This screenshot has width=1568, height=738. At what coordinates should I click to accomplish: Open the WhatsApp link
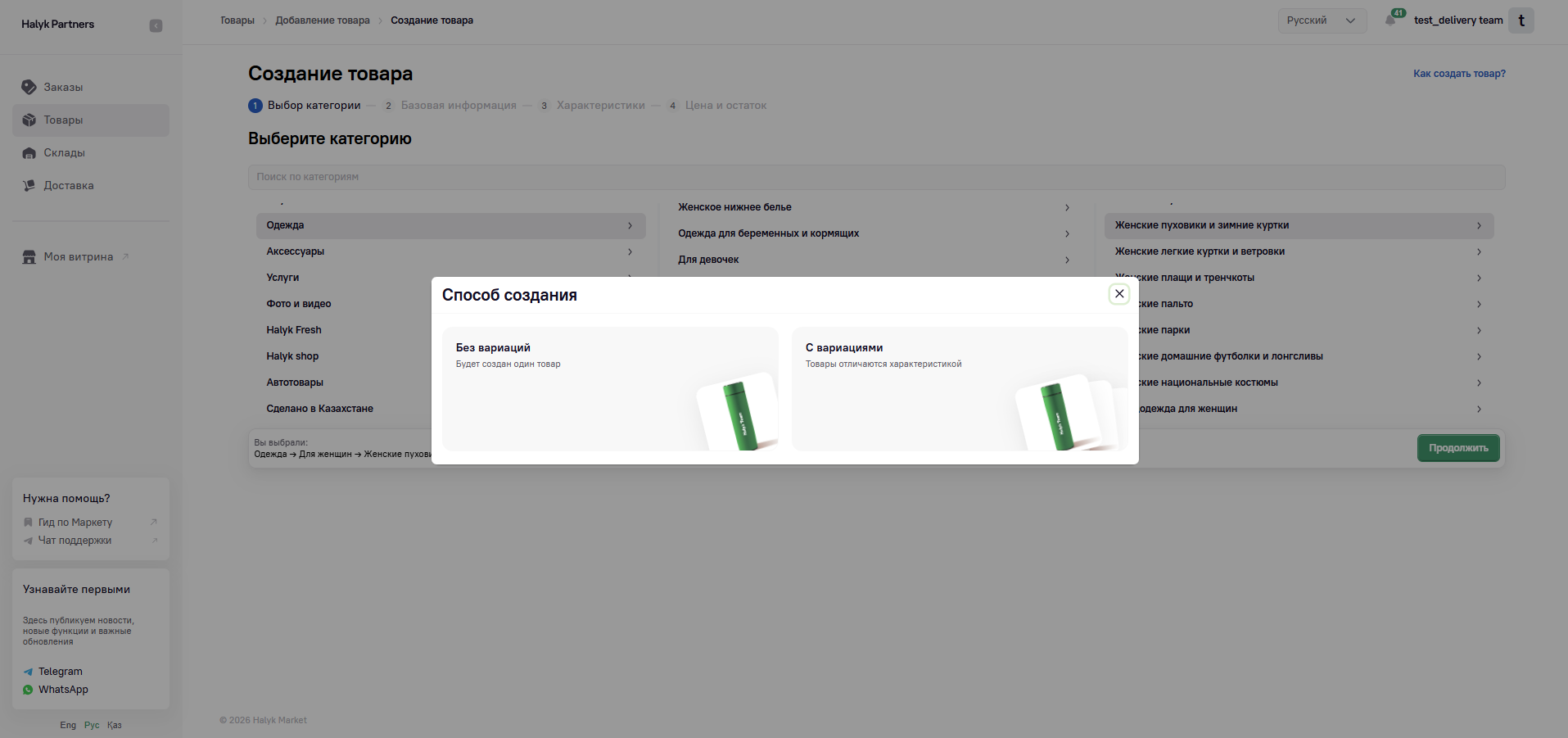(63, 690)
